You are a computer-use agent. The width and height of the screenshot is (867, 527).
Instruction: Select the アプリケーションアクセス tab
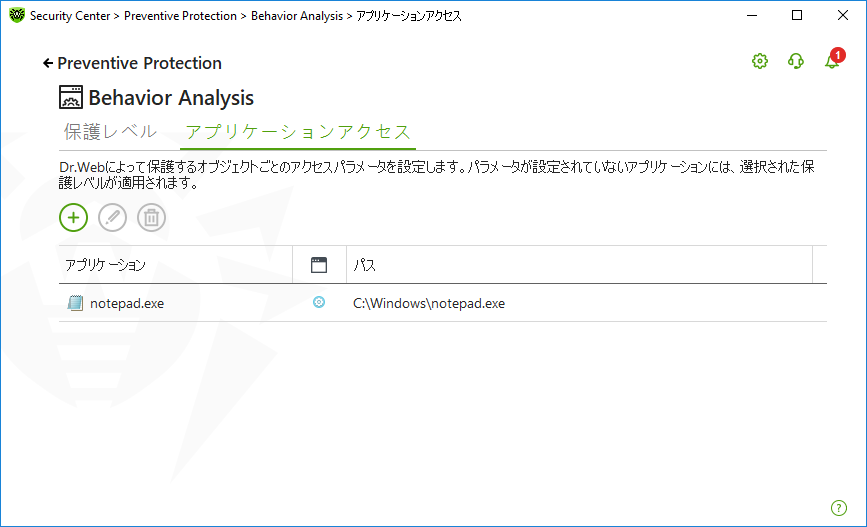(298, 132)
